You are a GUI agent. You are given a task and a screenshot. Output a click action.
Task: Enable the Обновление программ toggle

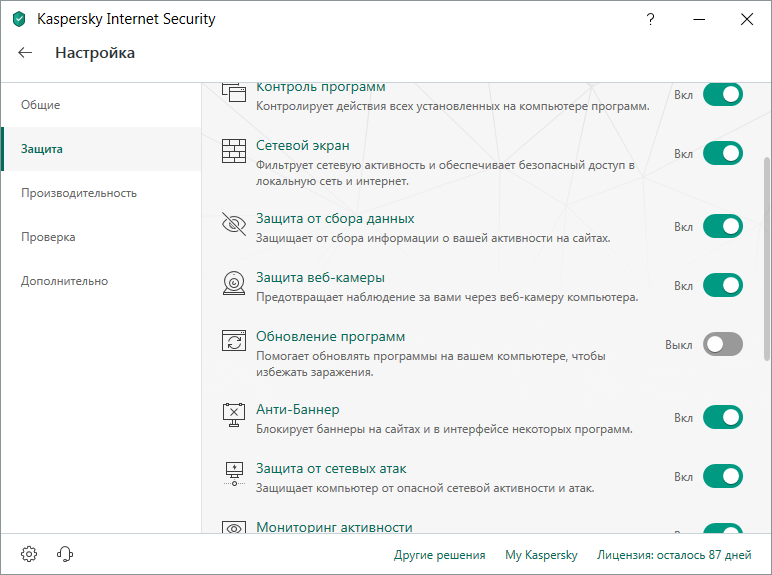pyautogui.click(x=723, y=344)
